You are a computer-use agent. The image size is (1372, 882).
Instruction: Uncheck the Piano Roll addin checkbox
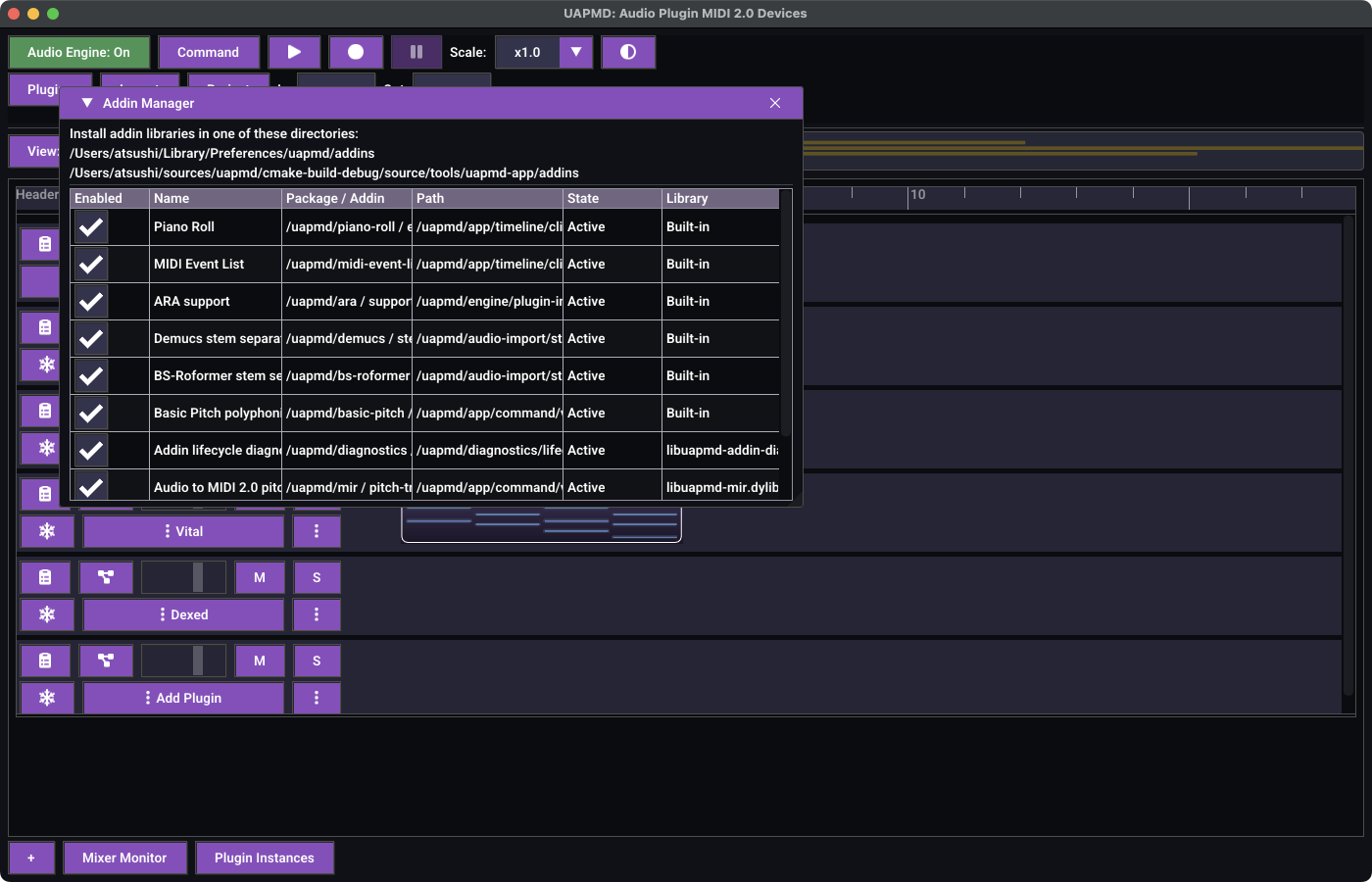pos(91,226)
